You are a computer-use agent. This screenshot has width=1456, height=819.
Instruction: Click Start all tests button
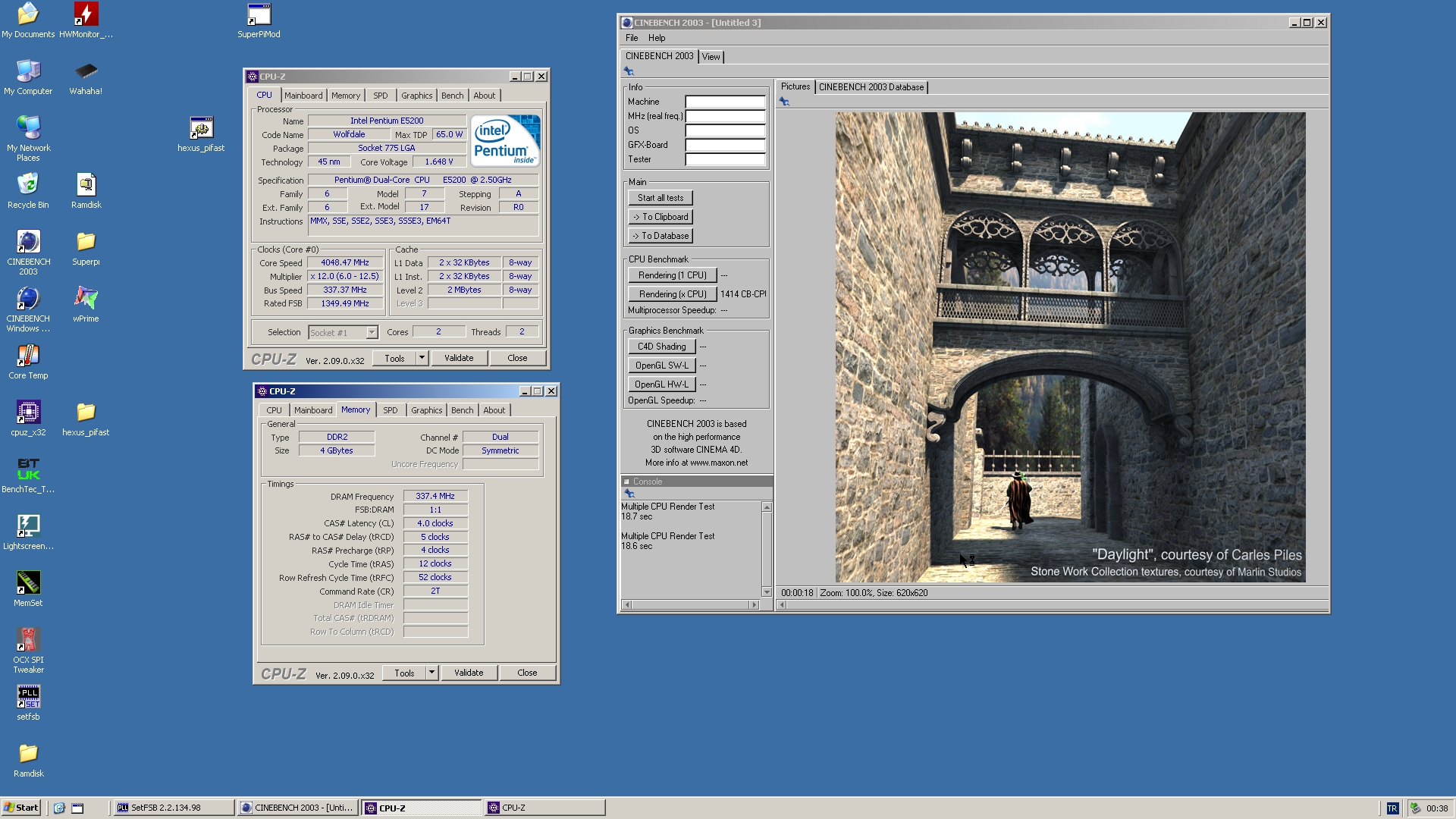[660, 198]
